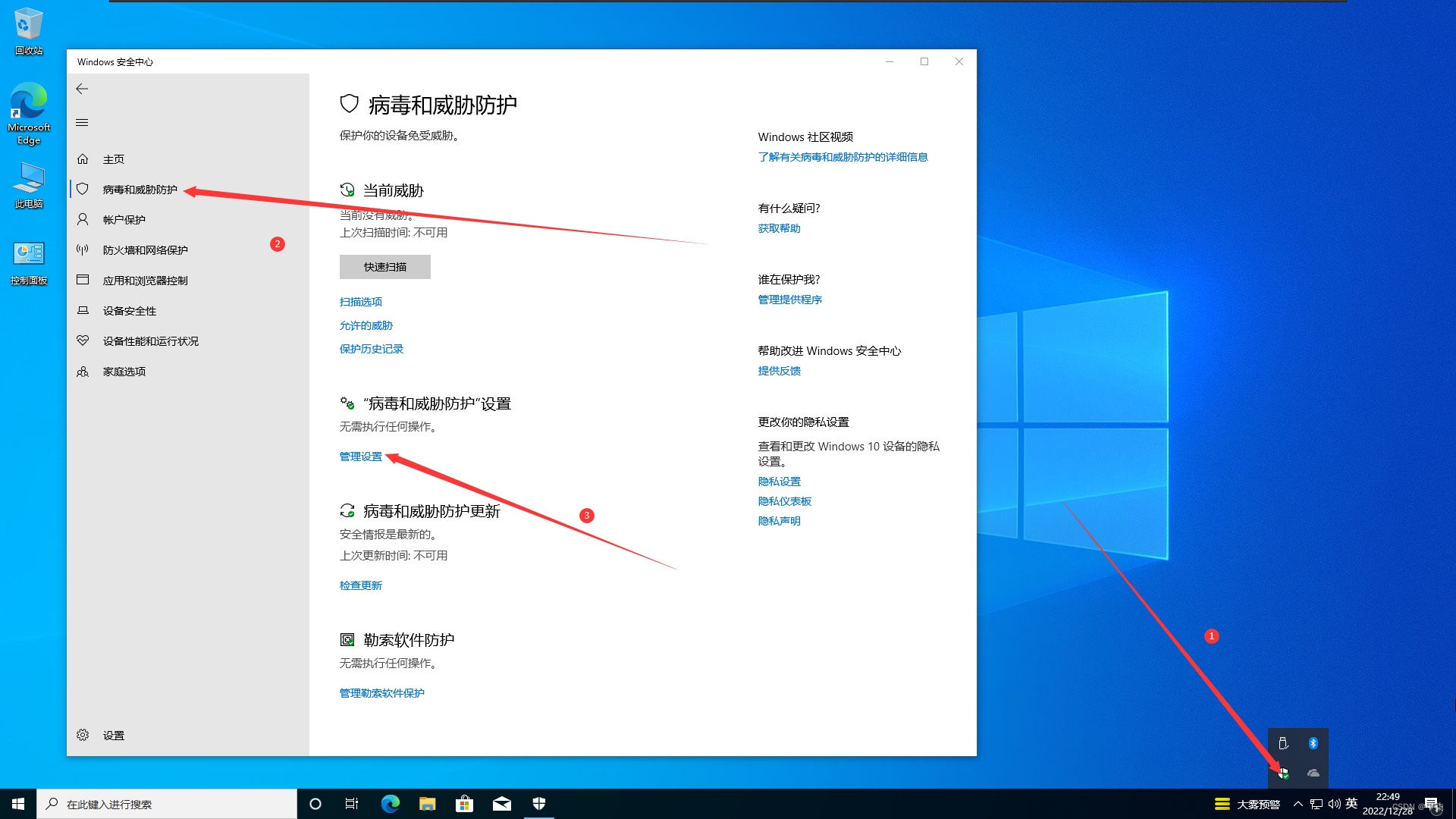1456x819 pixels.
Task: Click the 管理设置 link
Action: tap(361, 457)
